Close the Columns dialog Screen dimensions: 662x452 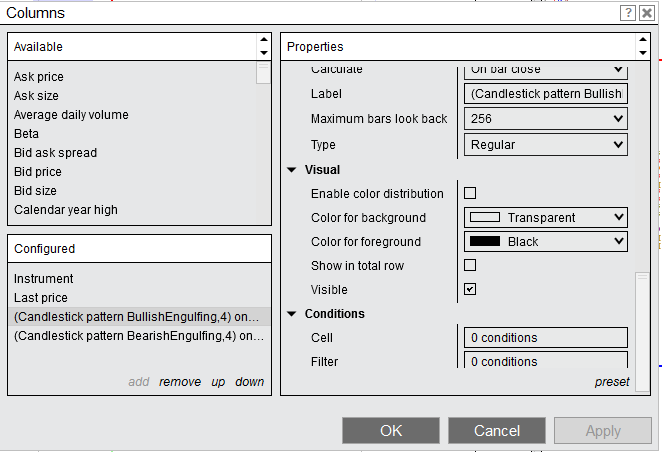pyautogui.click(x=647, y=13)
